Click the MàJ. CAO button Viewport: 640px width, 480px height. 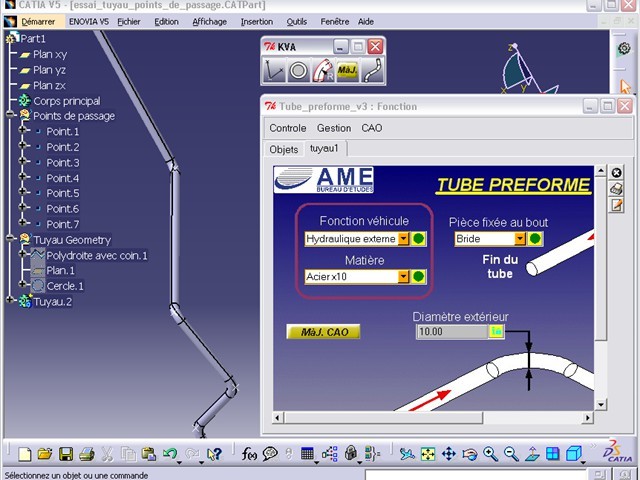pos(324,332)
